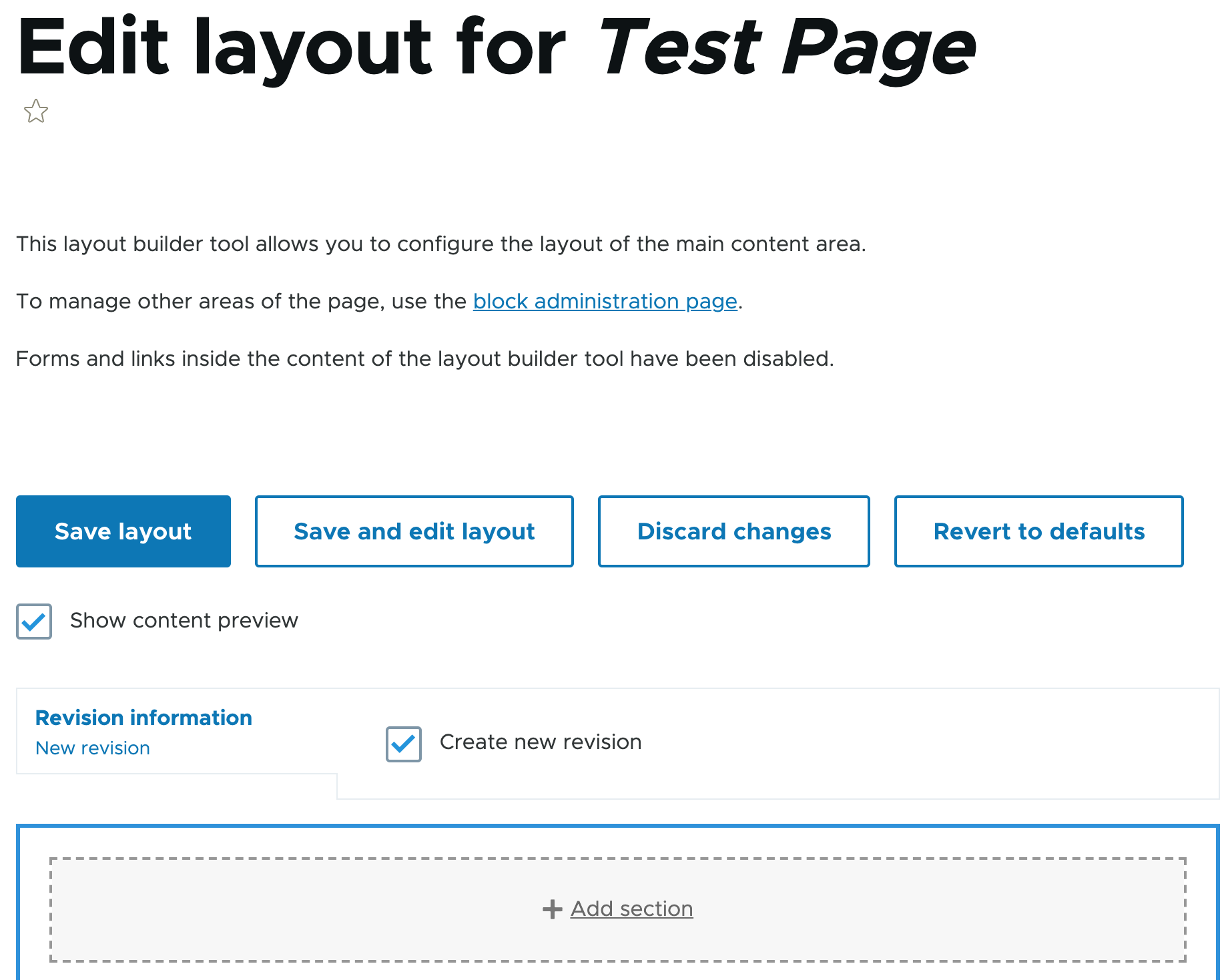Switch to the Revision information tab
1232x980 pixels.
(143, 718)
